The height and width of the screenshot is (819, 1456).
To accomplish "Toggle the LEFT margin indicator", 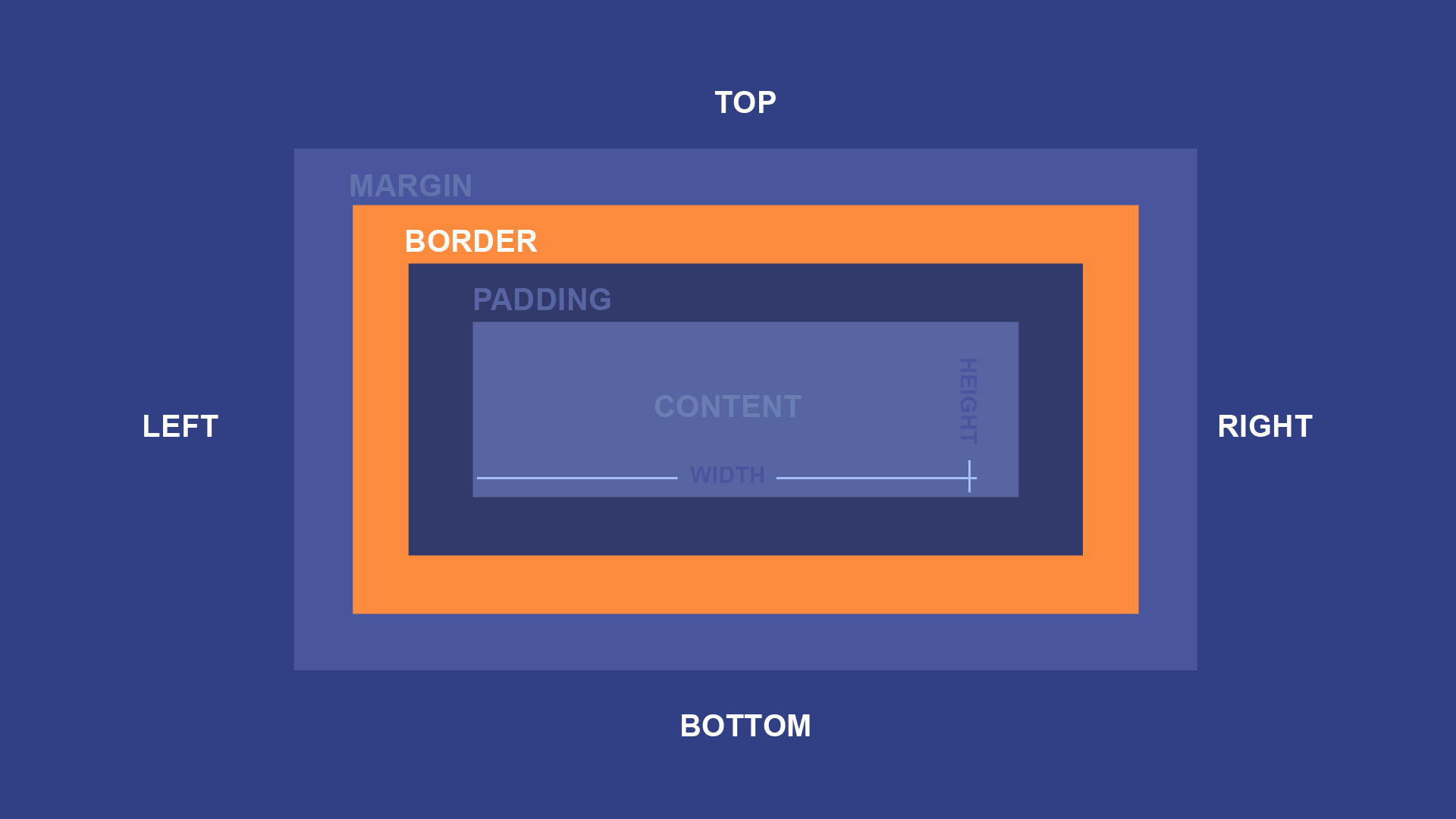I will pyautogui.click(x=178, y=424).
